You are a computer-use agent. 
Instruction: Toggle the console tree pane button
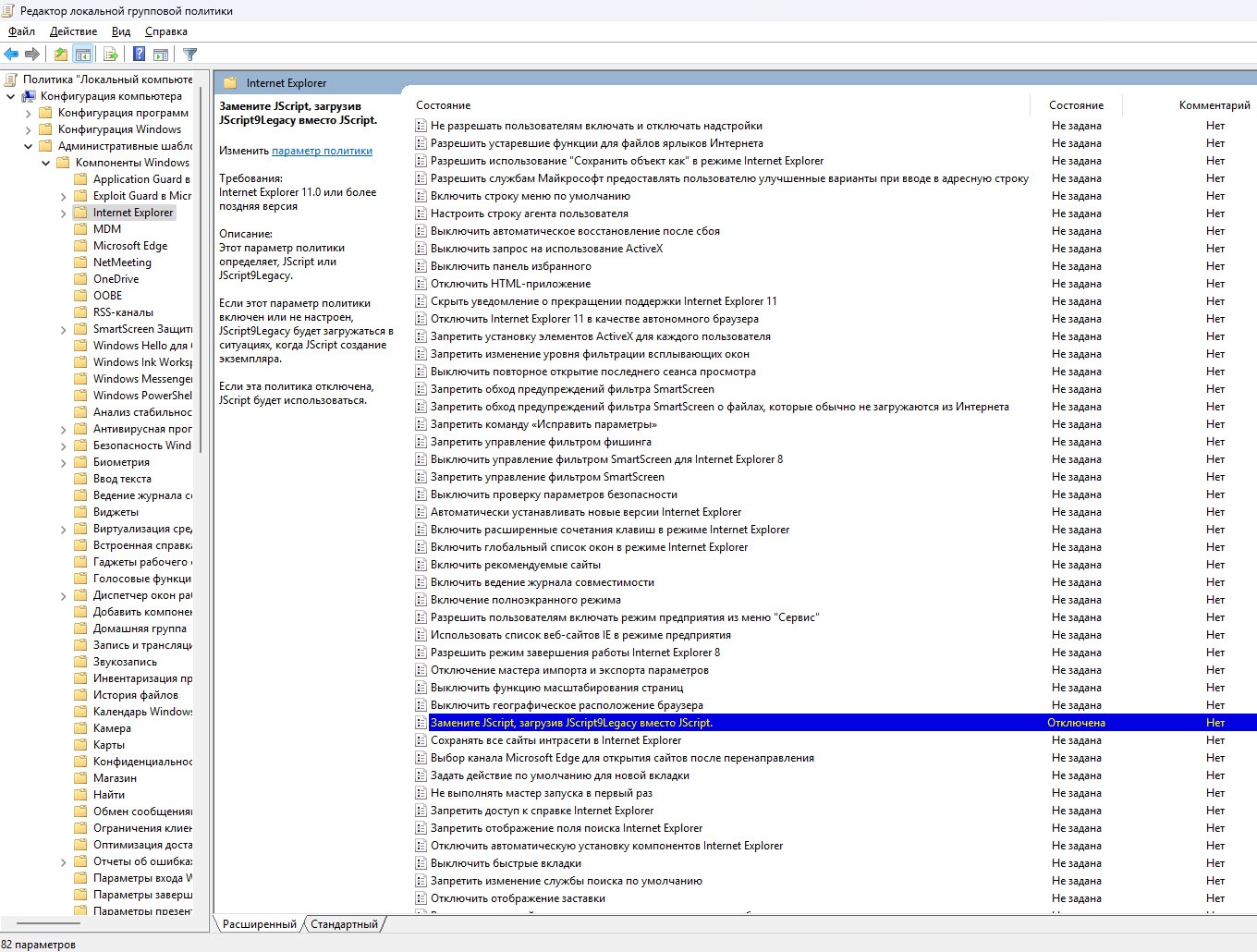click(83, 55)
